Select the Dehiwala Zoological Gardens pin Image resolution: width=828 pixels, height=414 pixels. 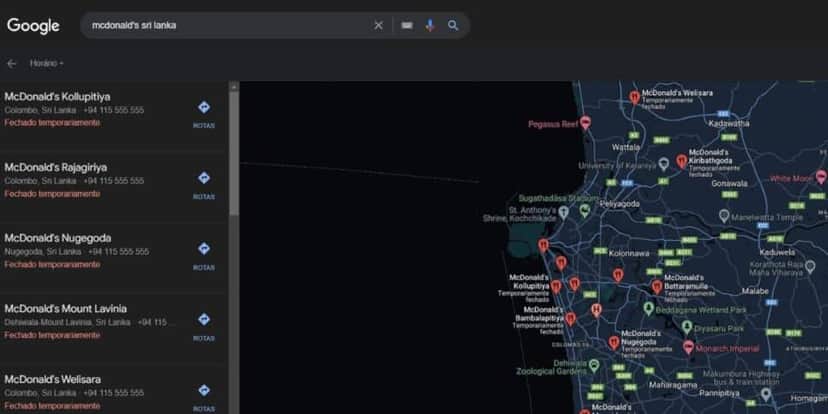click(594, 365)
